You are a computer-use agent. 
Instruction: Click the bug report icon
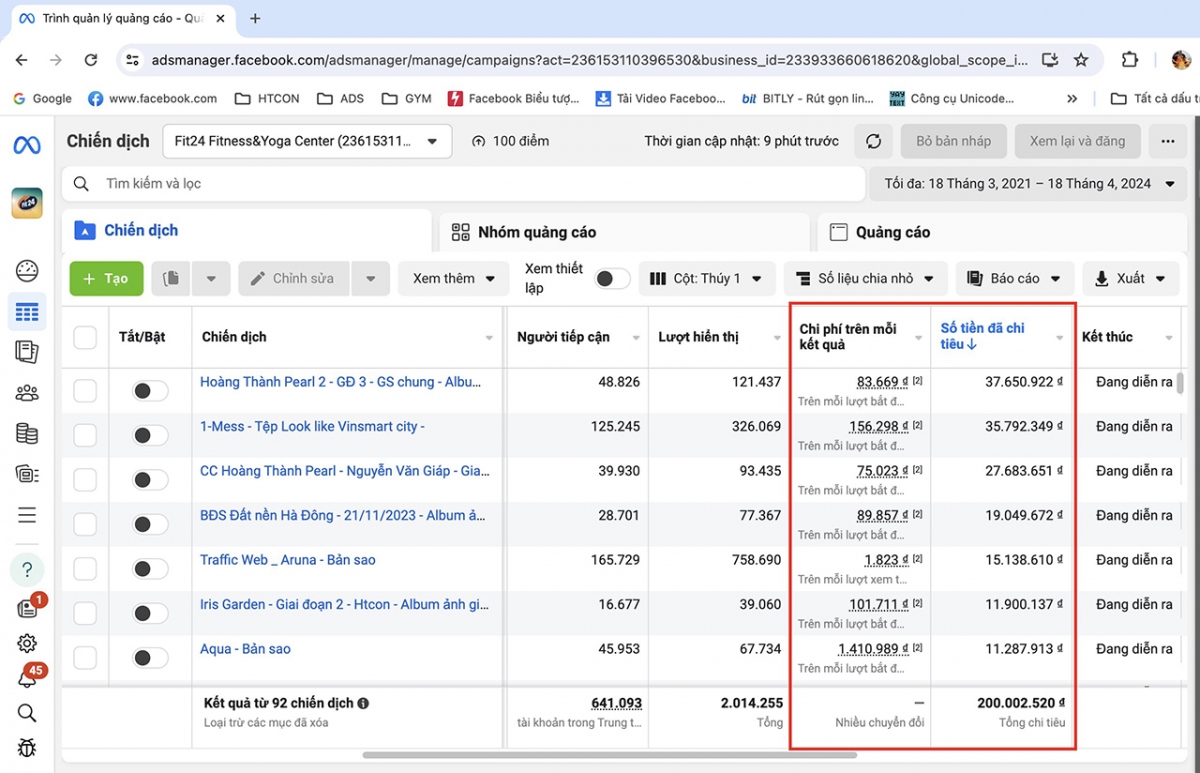point(27,747)
